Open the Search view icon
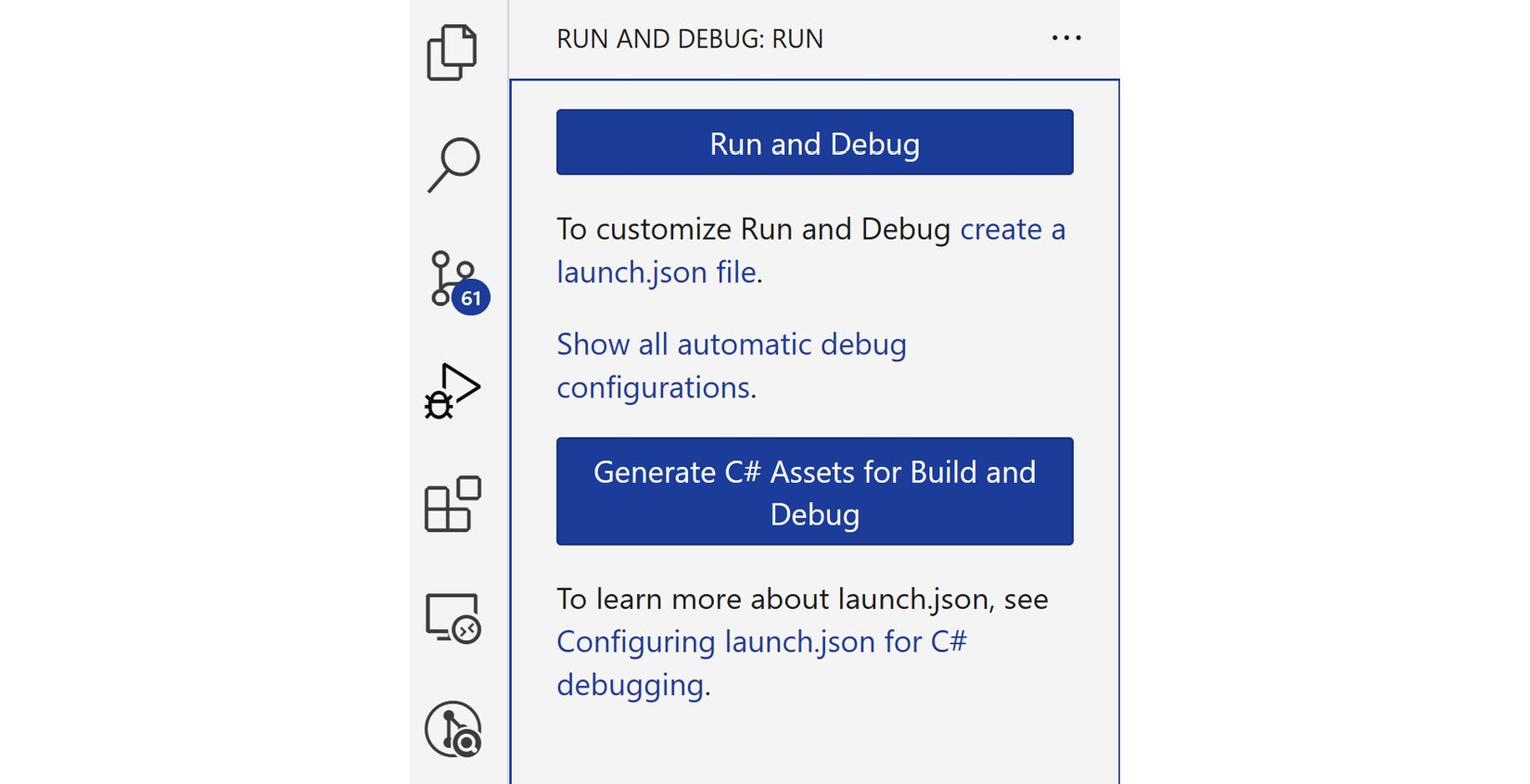The image size is (1530, 784). pyautogui.click(x=453, y=165)
